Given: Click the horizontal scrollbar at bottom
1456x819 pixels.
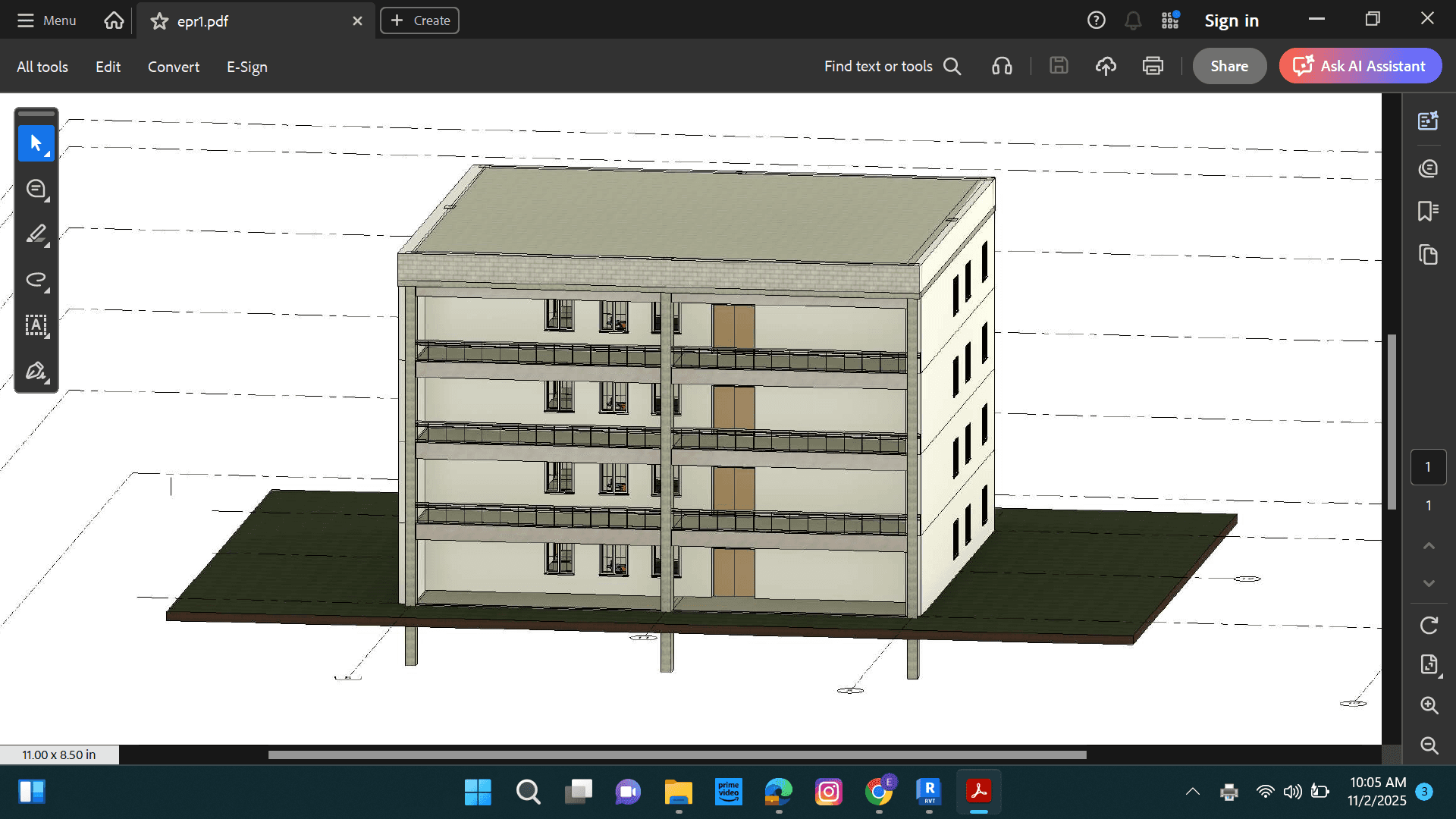Looking at the screenshot, I should click(676, 755).
